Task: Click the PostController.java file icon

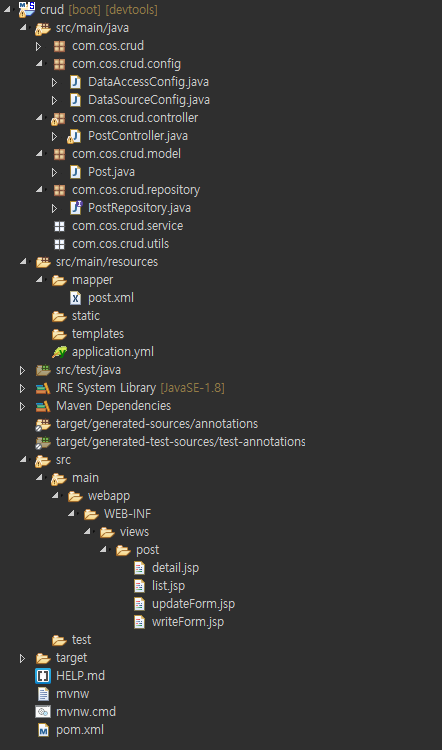Action: click(x=74, y=136)
